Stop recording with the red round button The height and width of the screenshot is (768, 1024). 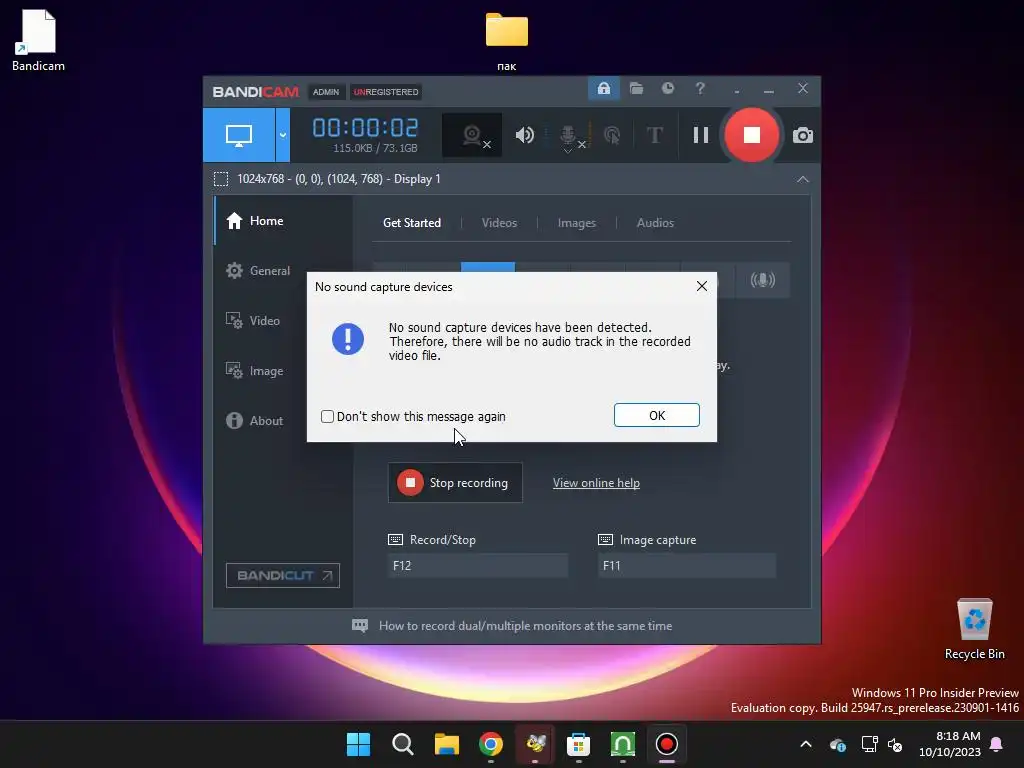pyautogui.click(x=752, y=135)
